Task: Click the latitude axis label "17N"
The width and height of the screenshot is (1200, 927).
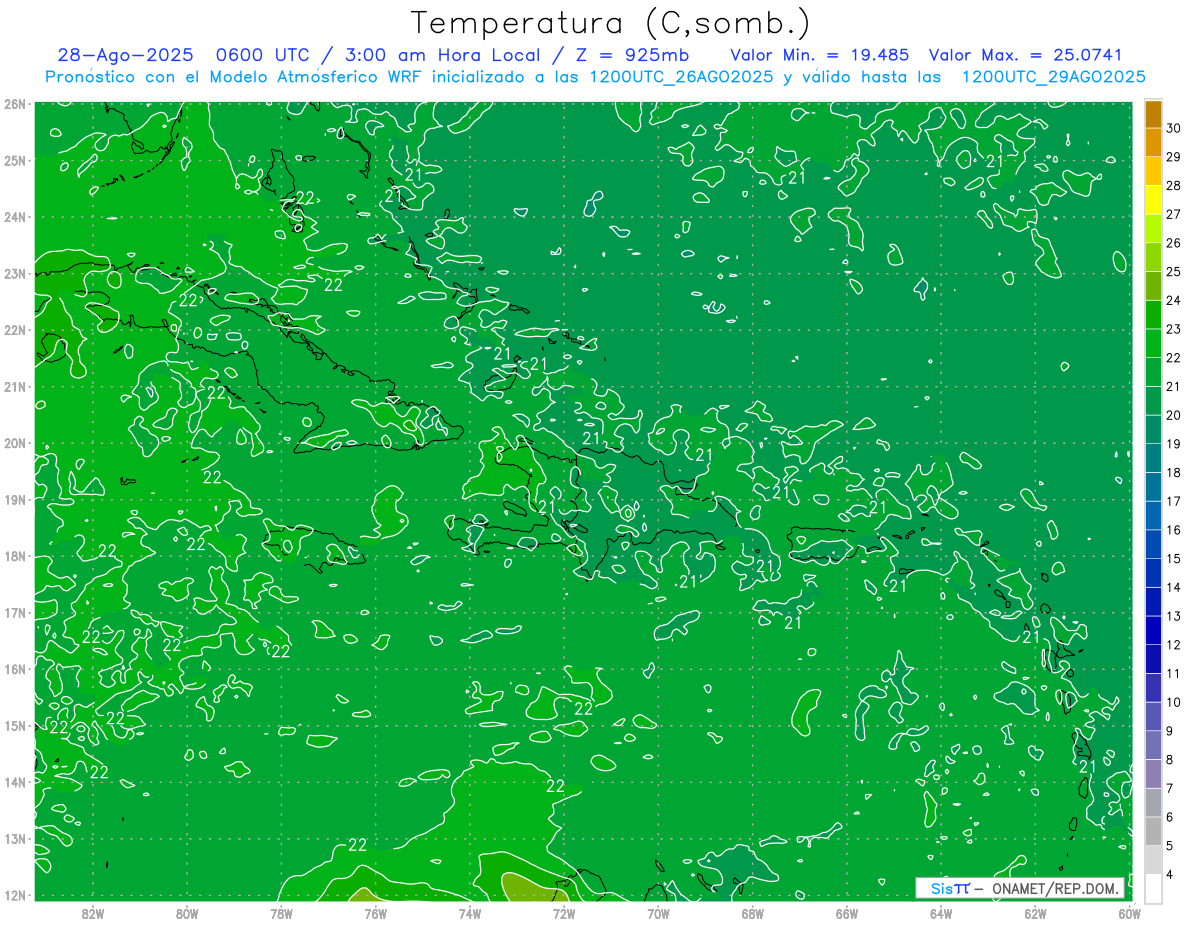Action: (14, 612)
